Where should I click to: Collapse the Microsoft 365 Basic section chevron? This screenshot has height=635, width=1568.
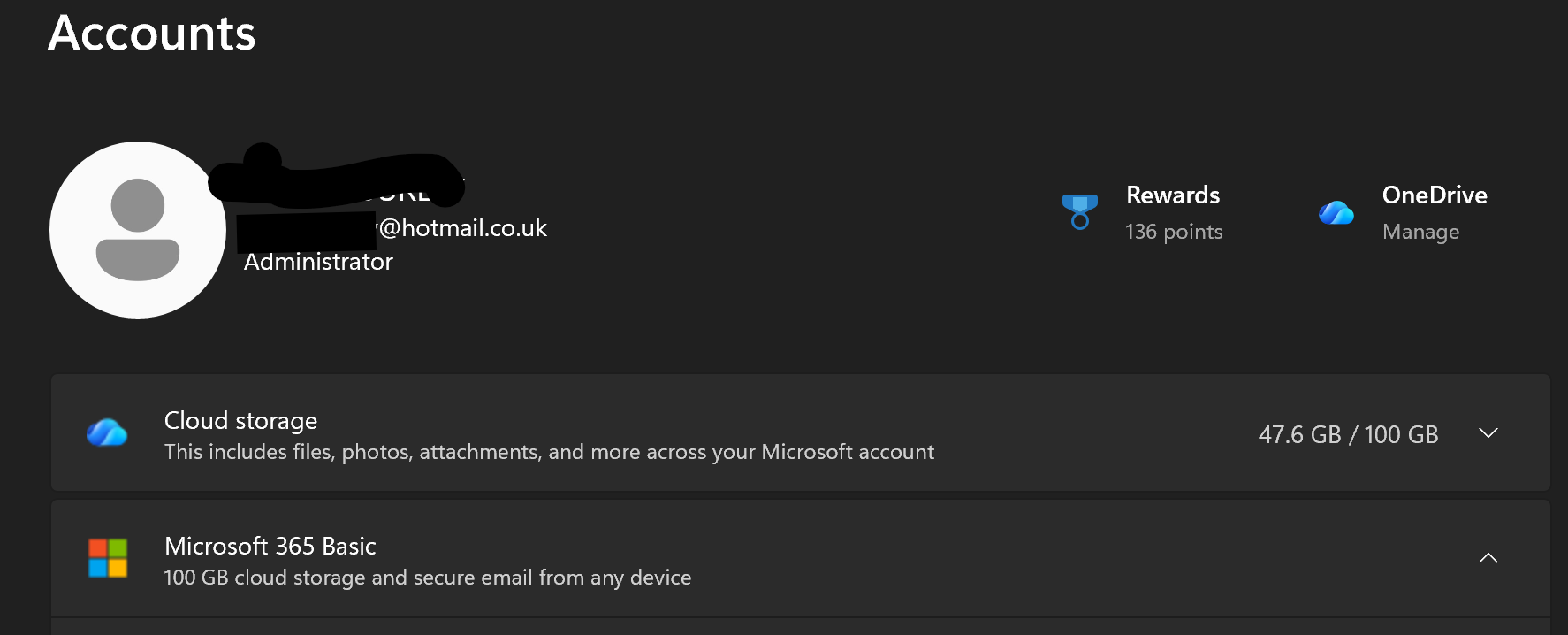1488,558
